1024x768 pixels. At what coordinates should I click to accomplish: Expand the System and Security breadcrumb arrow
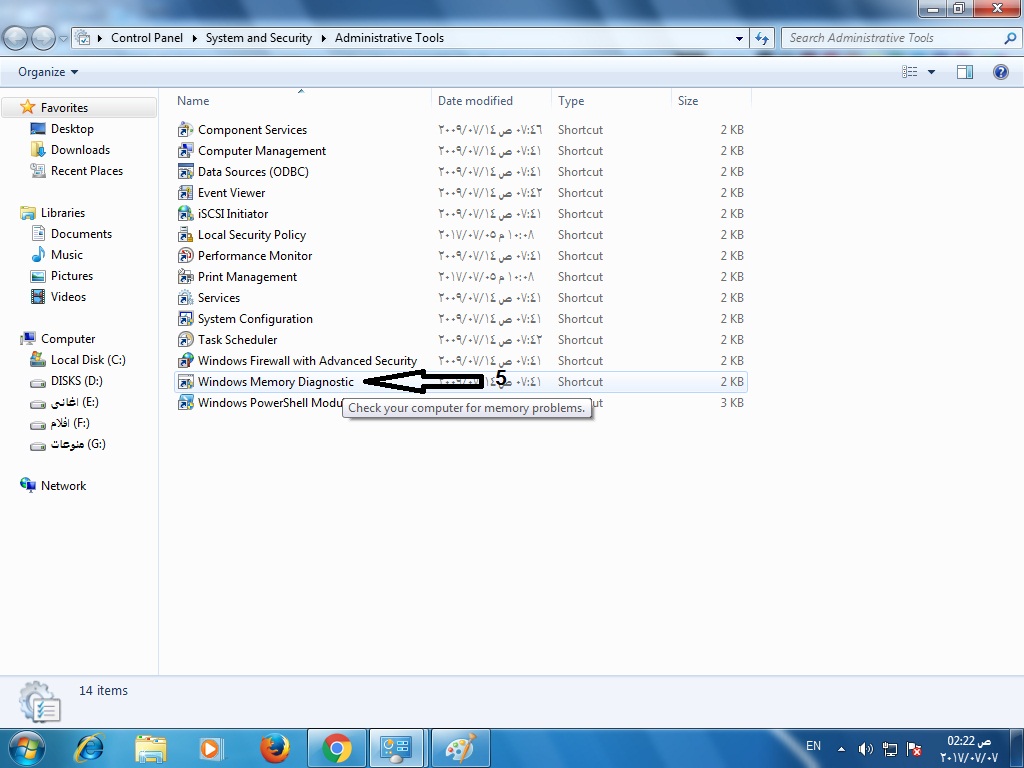[x=323, y=38]
